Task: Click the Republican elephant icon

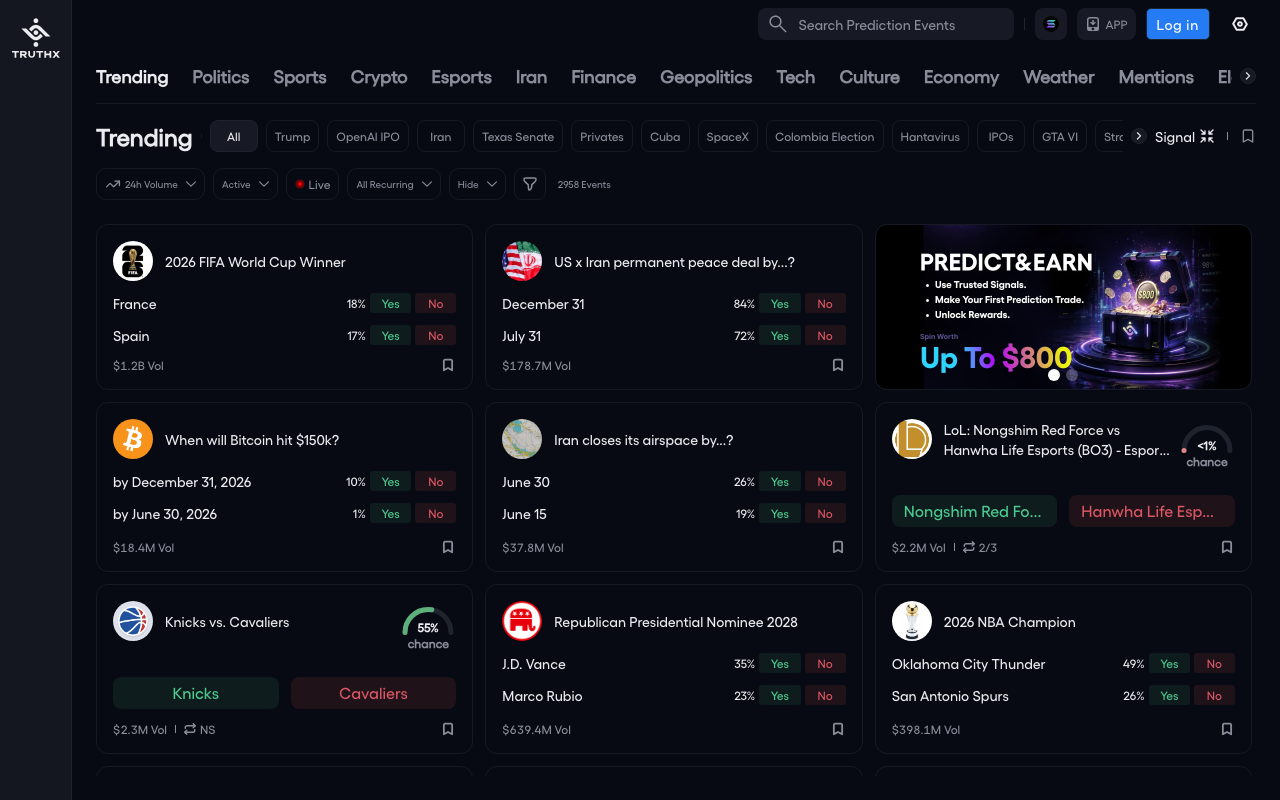Action: click(522, 621)
